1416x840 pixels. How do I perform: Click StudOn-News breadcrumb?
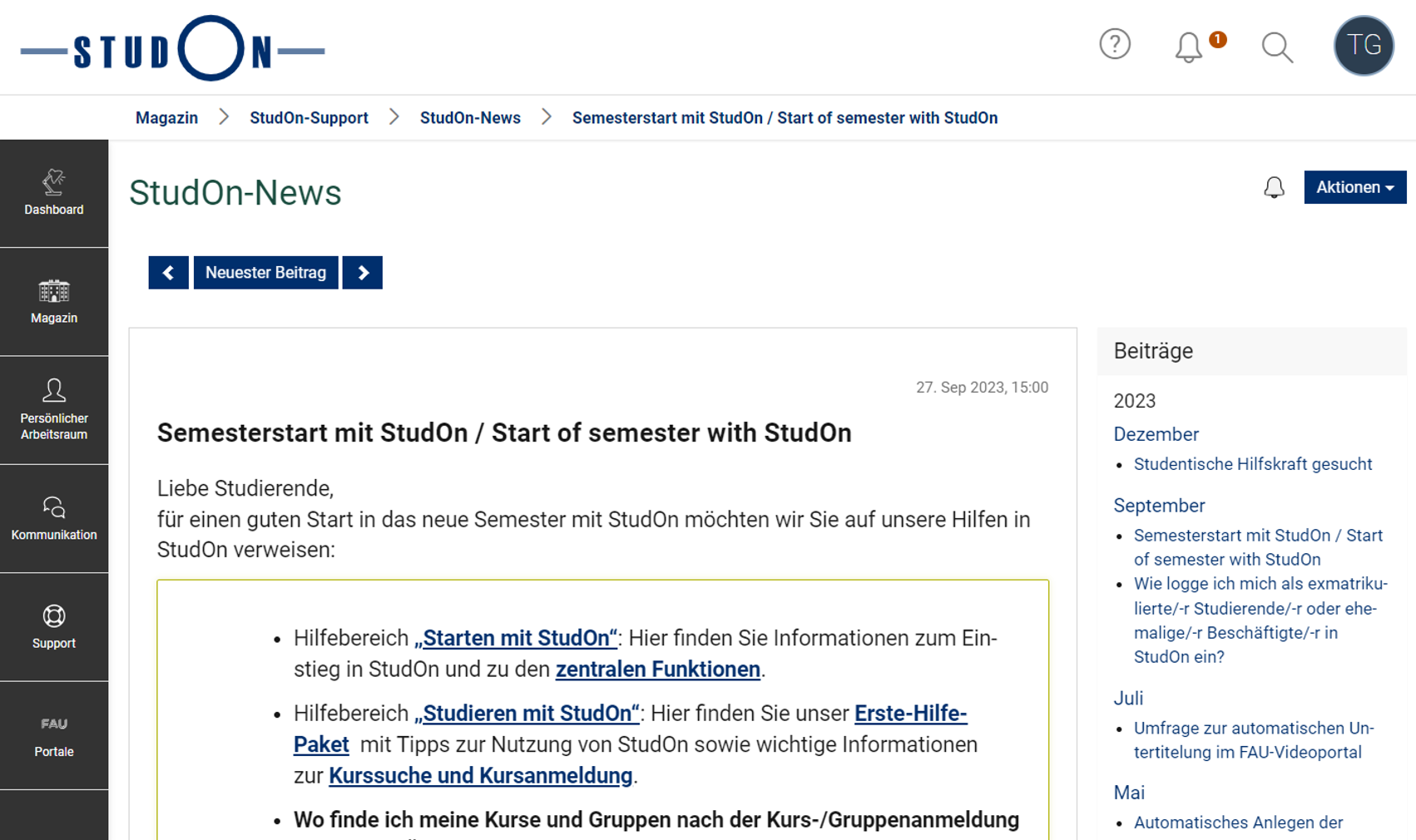(470, 118)
